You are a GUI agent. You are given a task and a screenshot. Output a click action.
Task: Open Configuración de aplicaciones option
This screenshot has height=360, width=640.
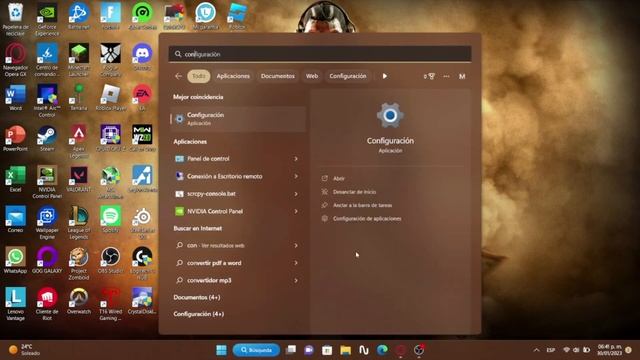(x=367, y=219)
